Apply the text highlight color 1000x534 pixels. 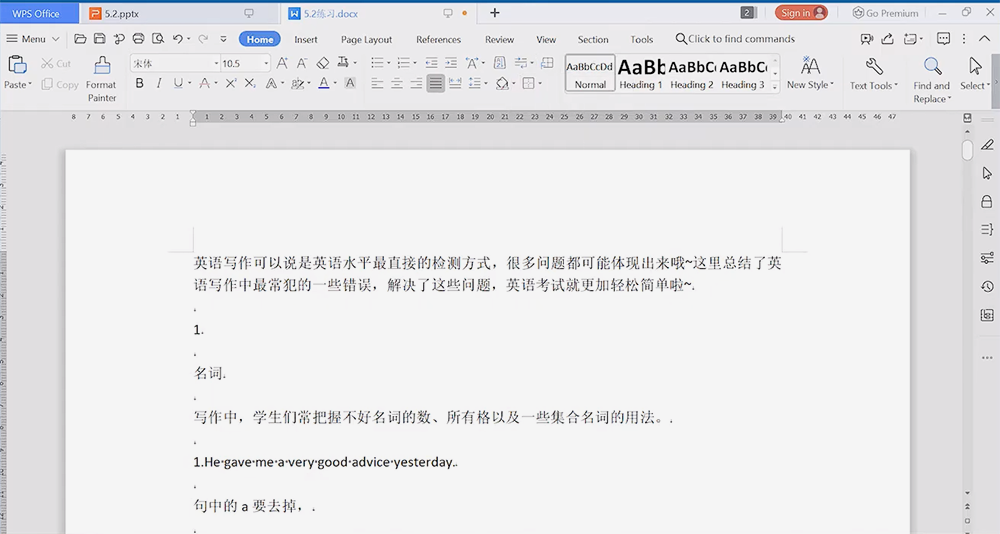[297, 83]
